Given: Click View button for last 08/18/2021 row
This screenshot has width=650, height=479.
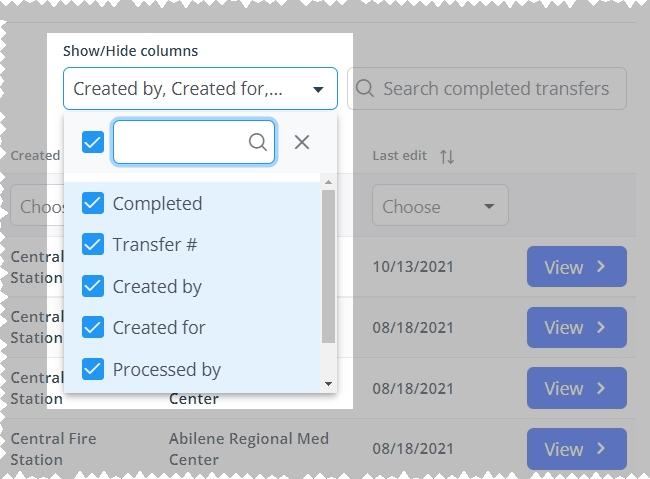Looking at the screenshot, I should coord(577,449).
